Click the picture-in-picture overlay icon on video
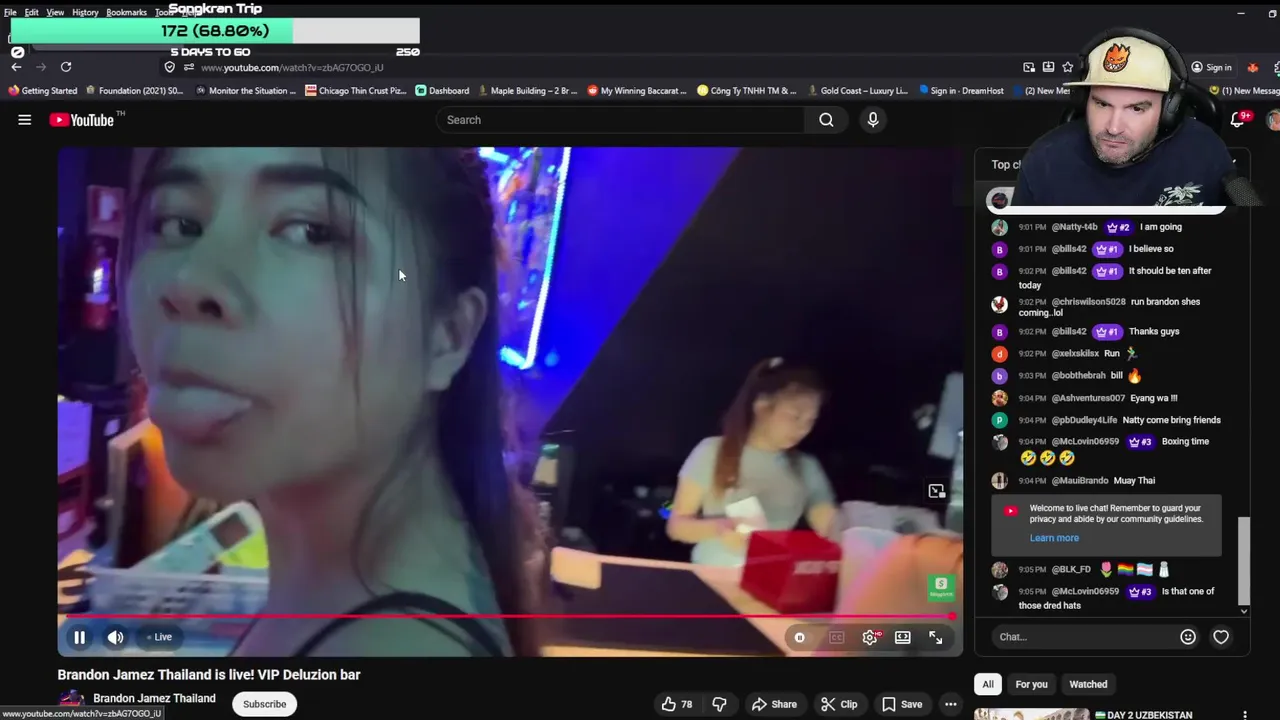Viewport: 1280px width, 720px height. 936,491
